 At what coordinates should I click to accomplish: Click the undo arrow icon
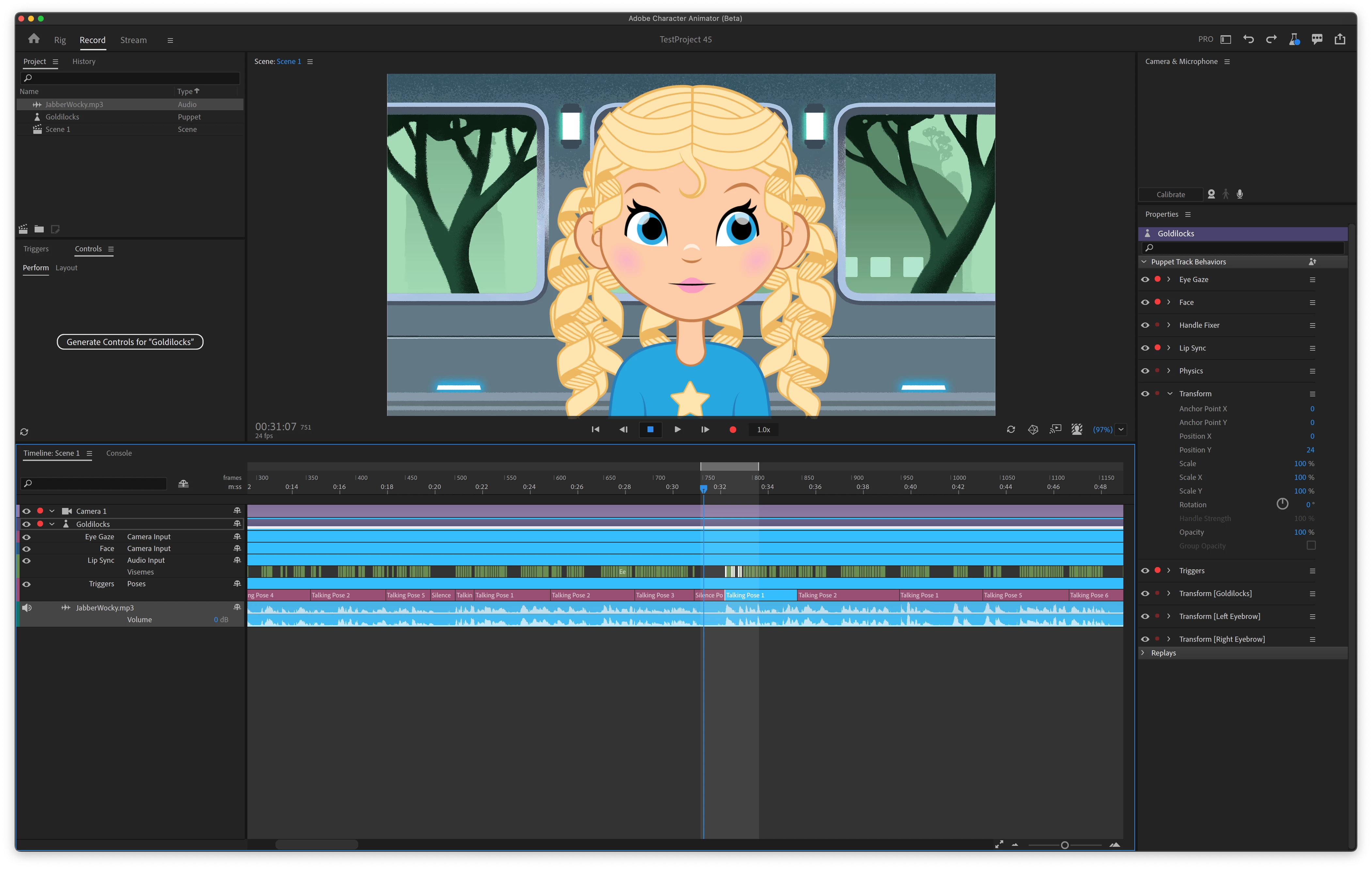click(x=1248, y=39)
